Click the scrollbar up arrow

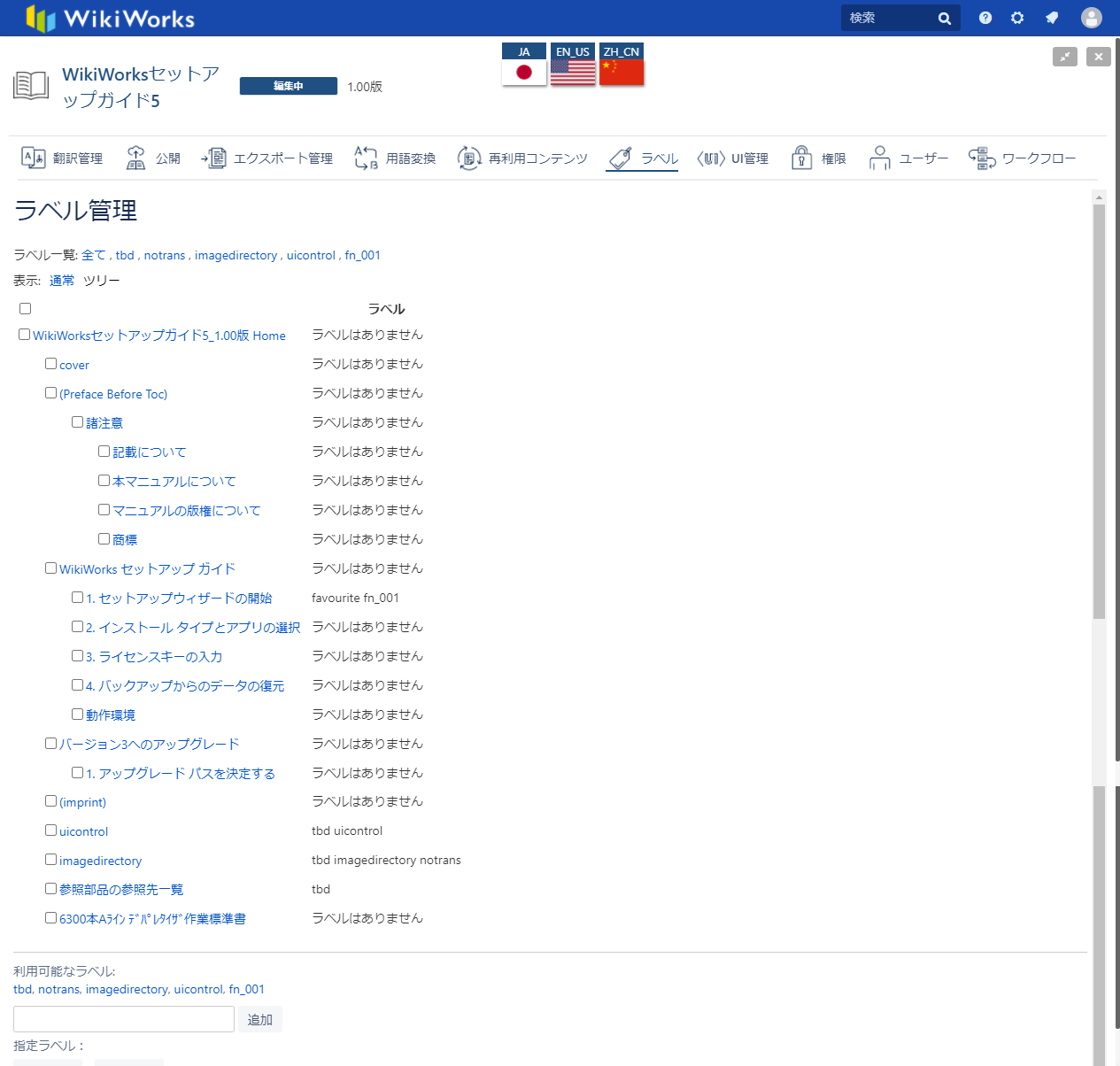tap(1099, 197)
